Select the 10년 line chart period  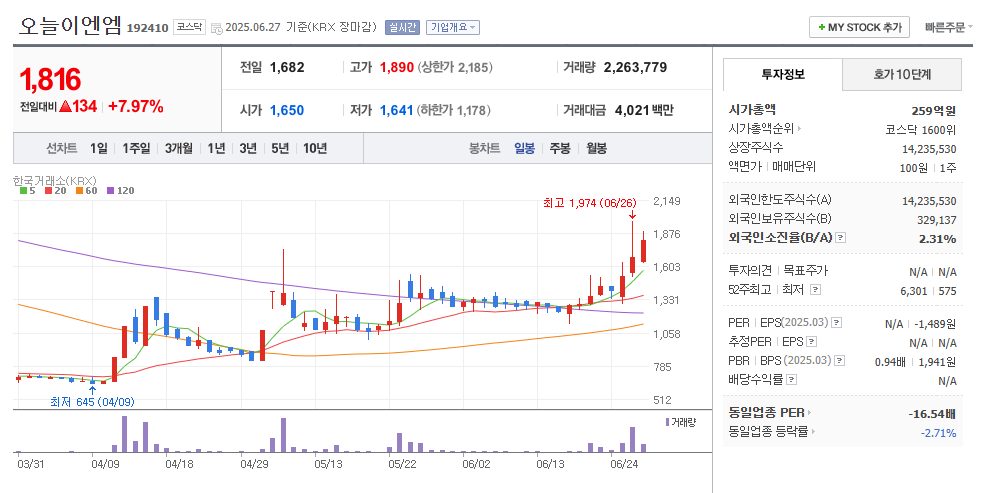tap(315, 148)
